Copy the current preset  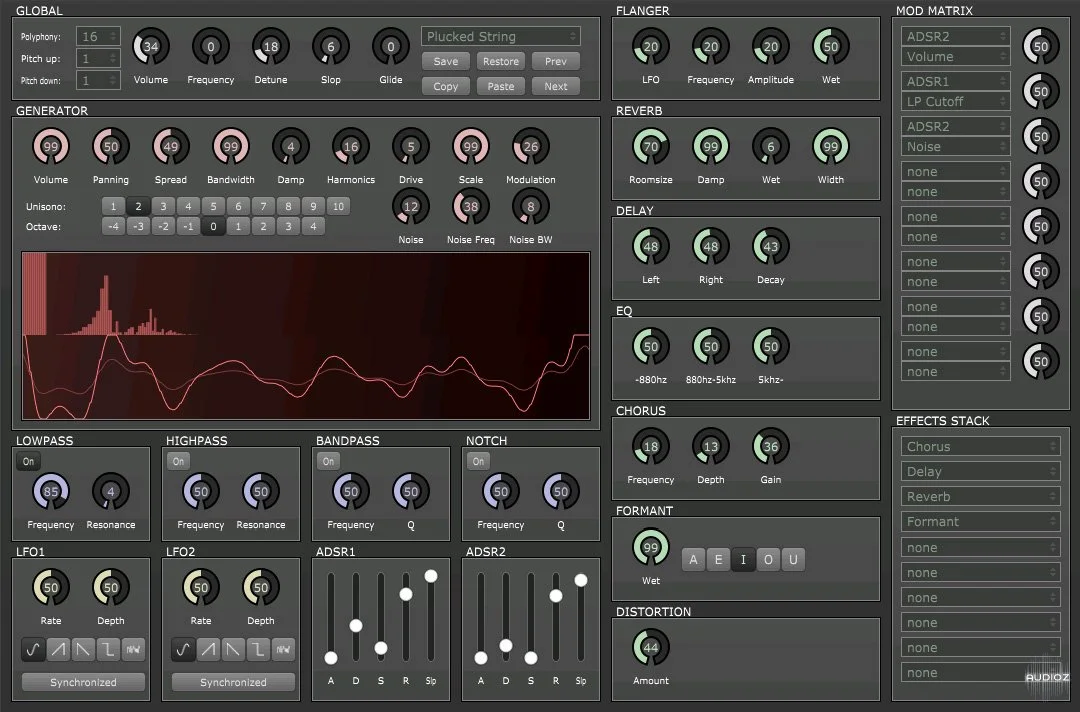click(x=446, y=86)
